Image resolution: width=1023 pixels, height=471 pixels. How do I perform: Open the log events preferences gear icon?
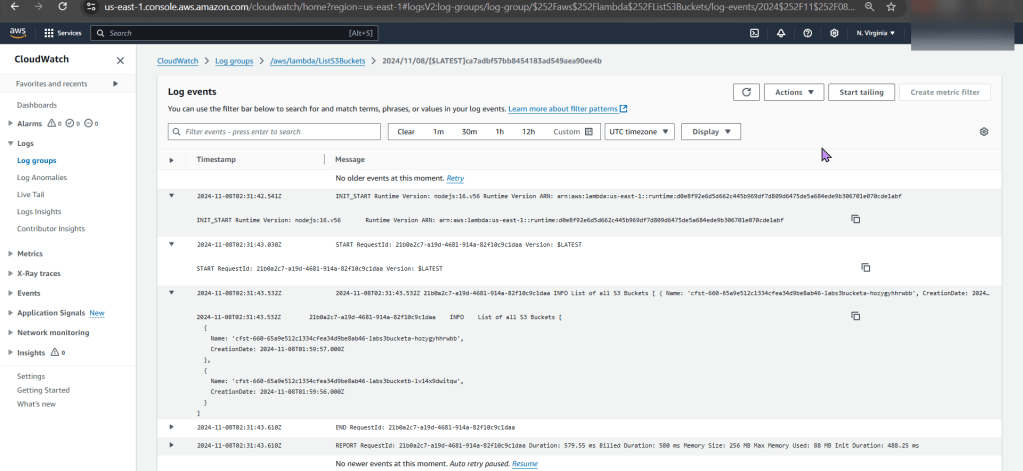click(x=984, y=132)
